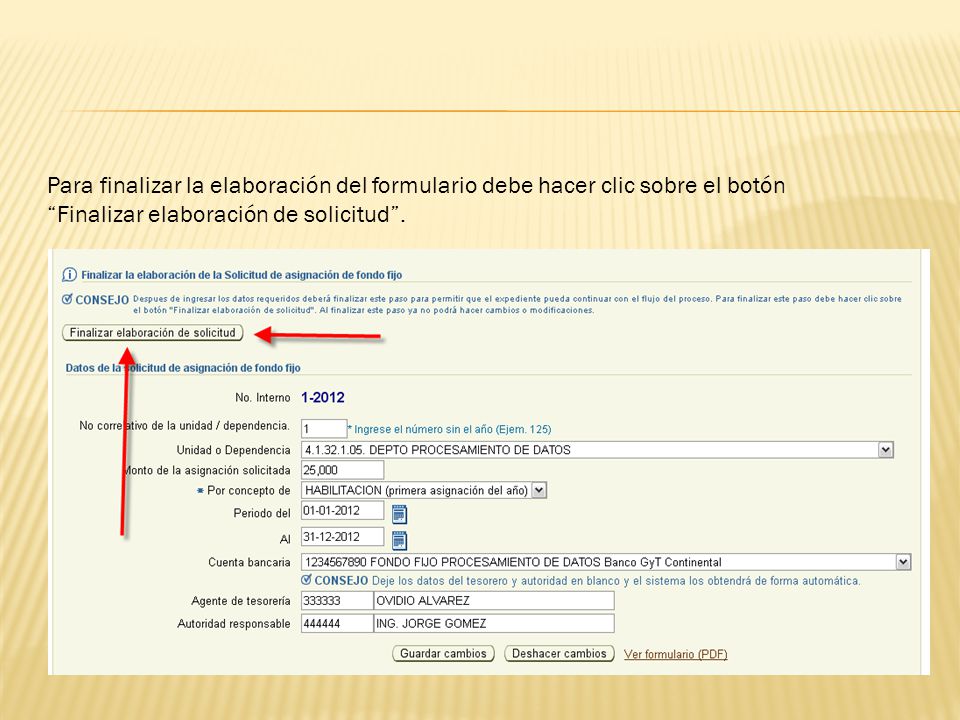Focus the No correlativo de la unidad field
The image size is (960, 720).
(x=324, y=429)
